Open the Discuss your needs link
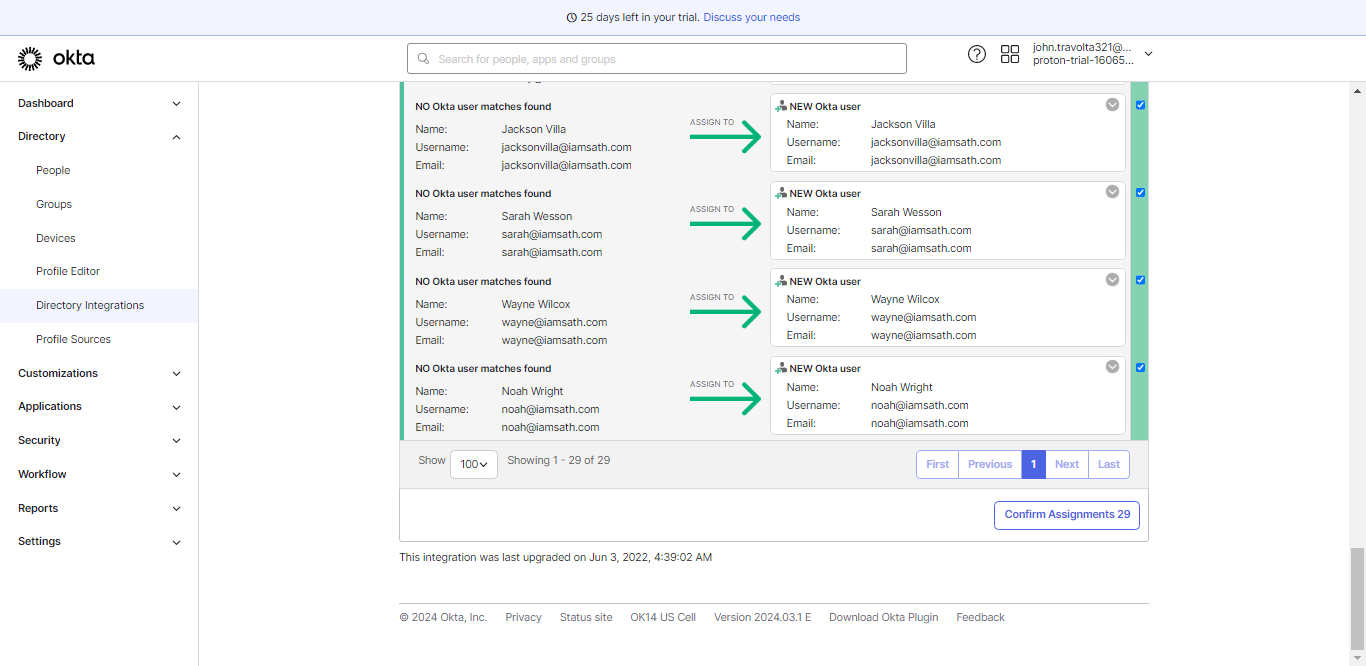The height and width of the screenshot is (666, 1366). (751, 17)
